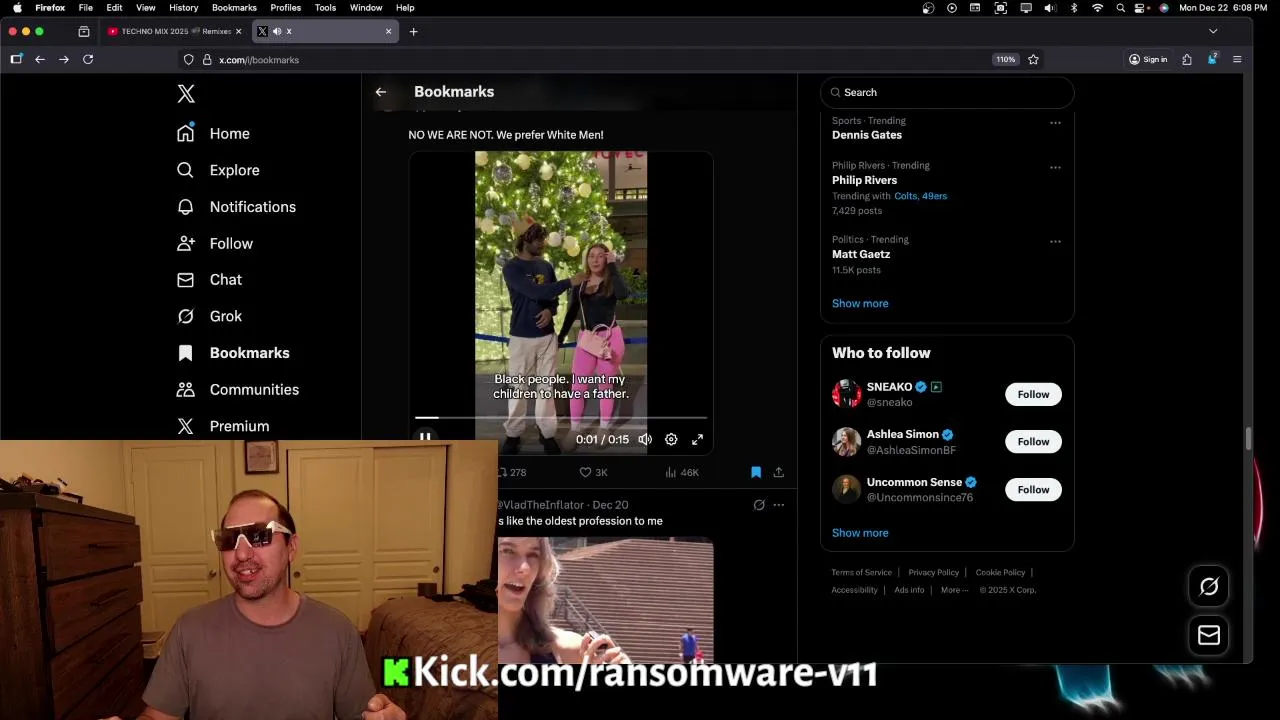Go back in Firefox history
The image size is (1280, 720).
(40, 60)
